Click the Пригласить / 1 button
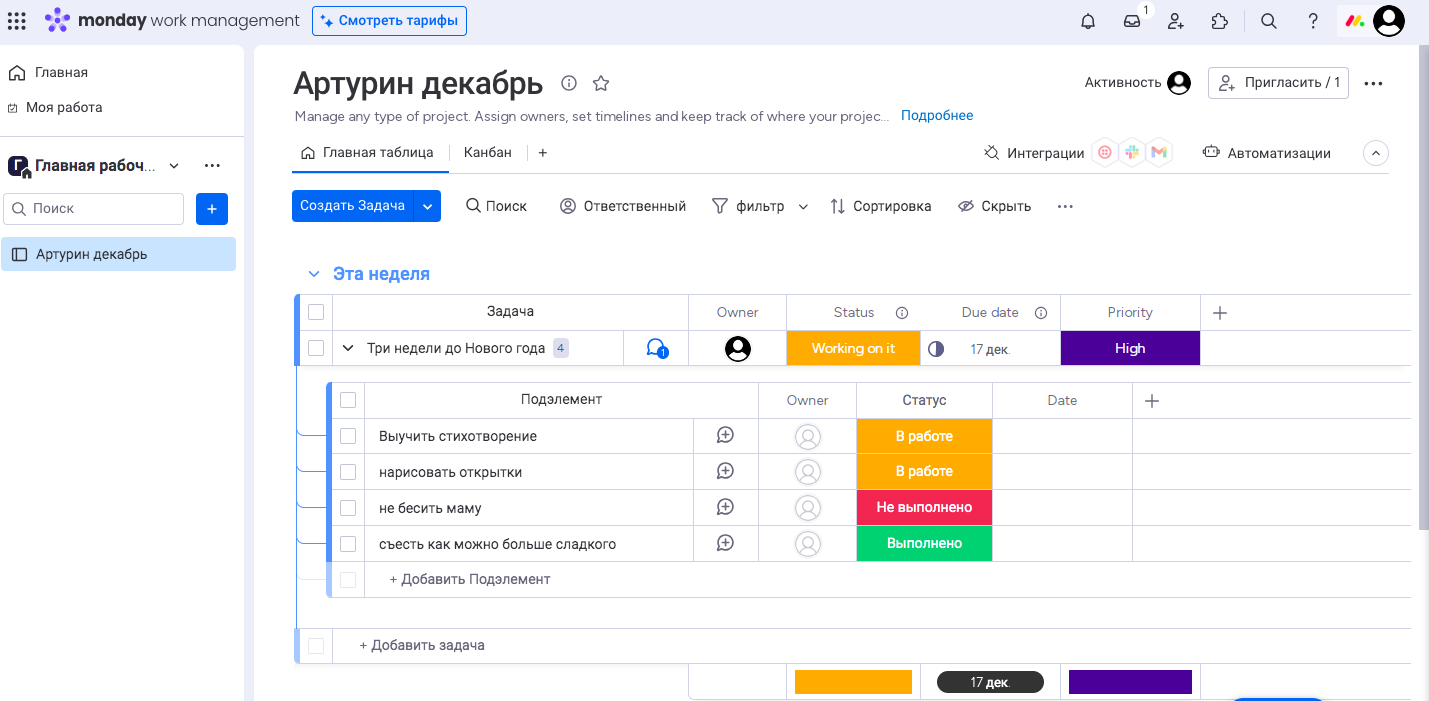1429x701 pixels. point(1278,83)
